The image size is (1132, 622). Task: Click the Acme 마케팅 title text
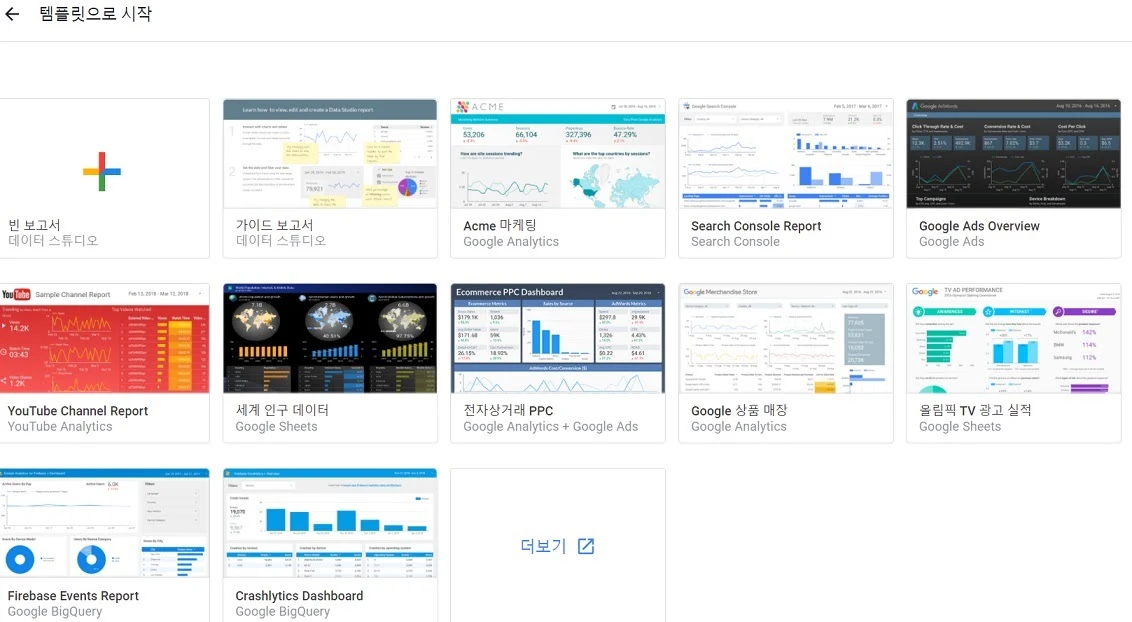click(500, 226)
